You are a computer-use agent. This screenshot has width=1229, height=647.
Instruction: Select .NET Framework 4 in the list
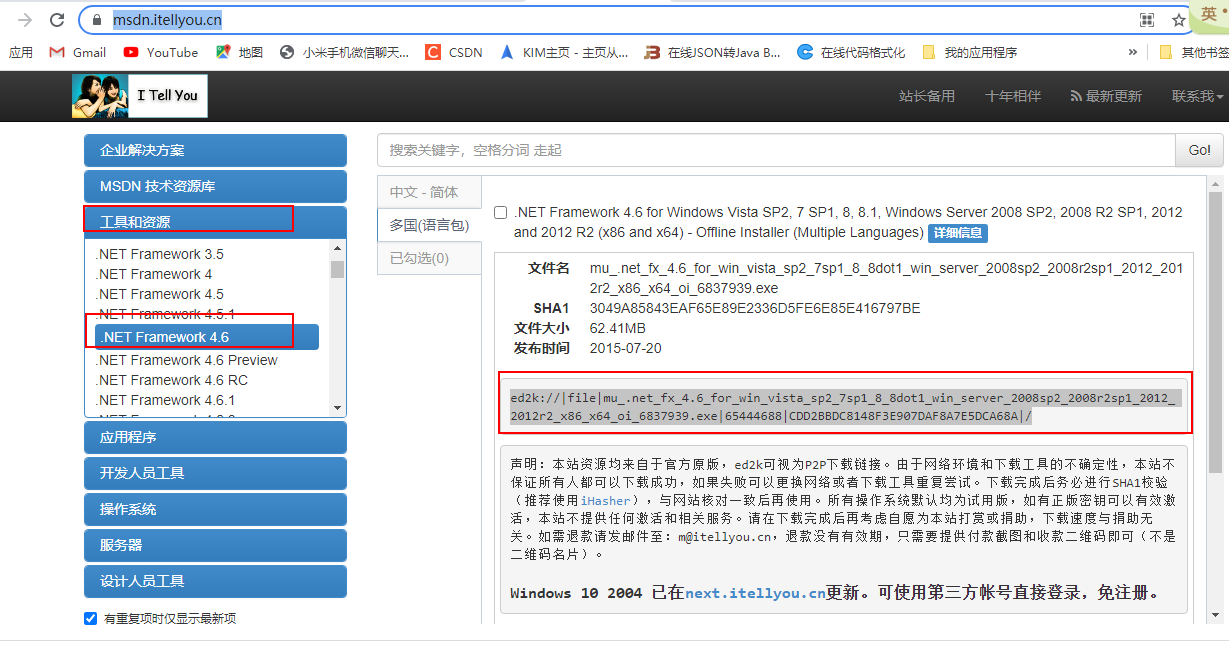pos(154,274)
